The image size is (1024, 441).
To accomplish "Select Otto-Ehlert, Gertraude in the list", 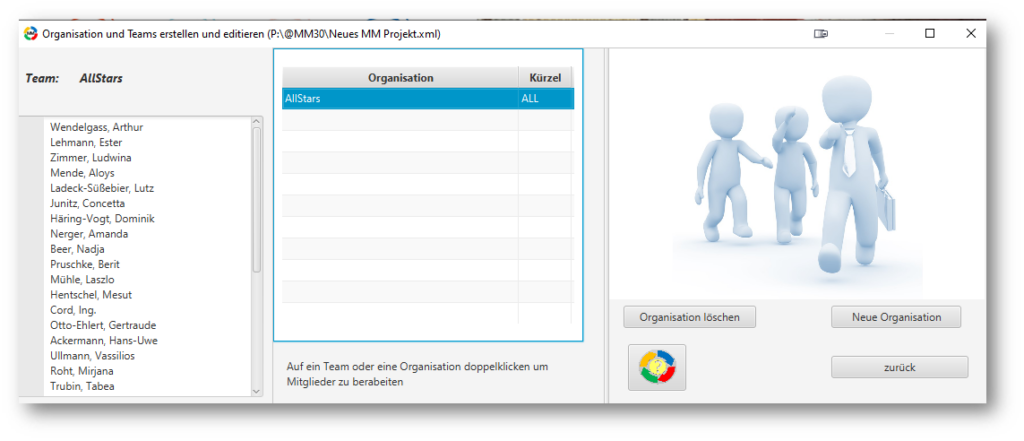I will coord(103,325).
